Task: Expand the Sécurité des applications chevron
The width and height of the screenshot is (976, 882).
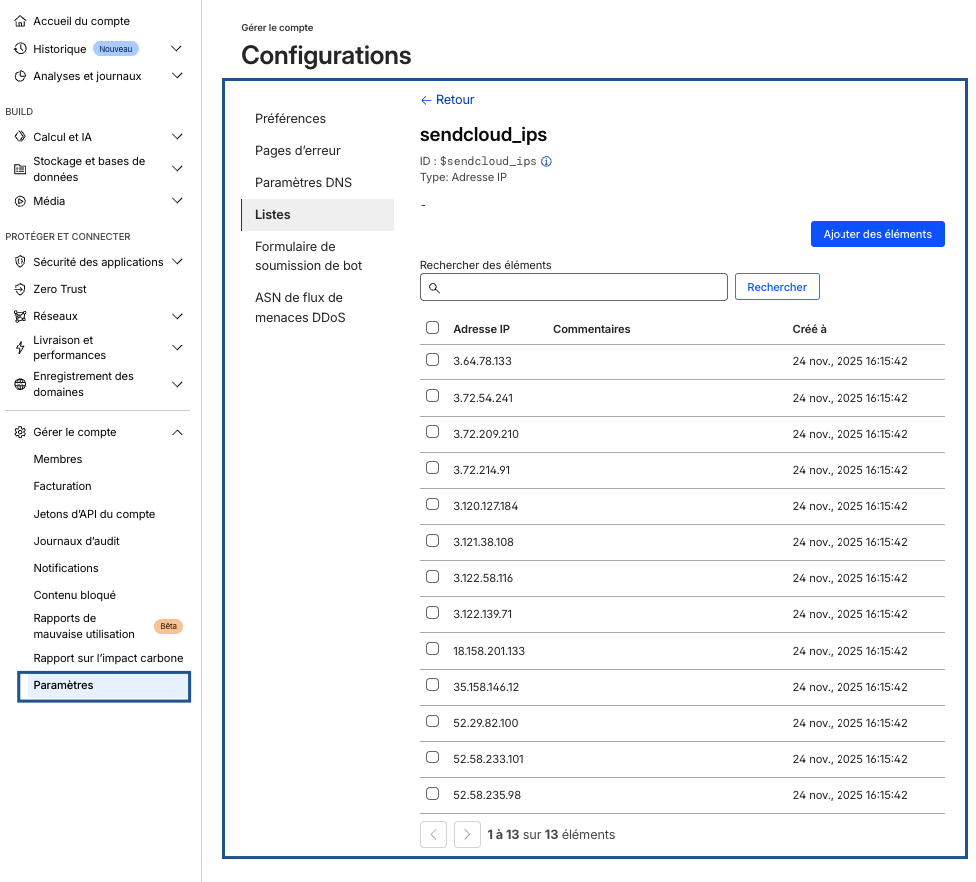Action: tap(177, 261)
